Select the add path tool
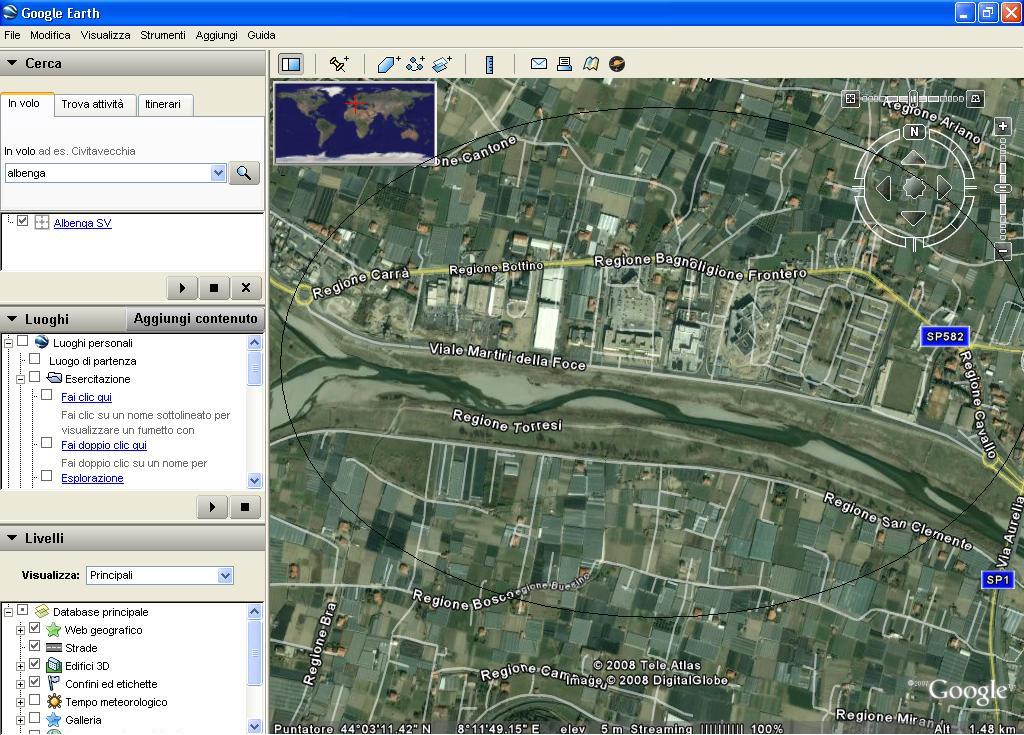This screenshot has width=1024, height=735. pos(416,64)
